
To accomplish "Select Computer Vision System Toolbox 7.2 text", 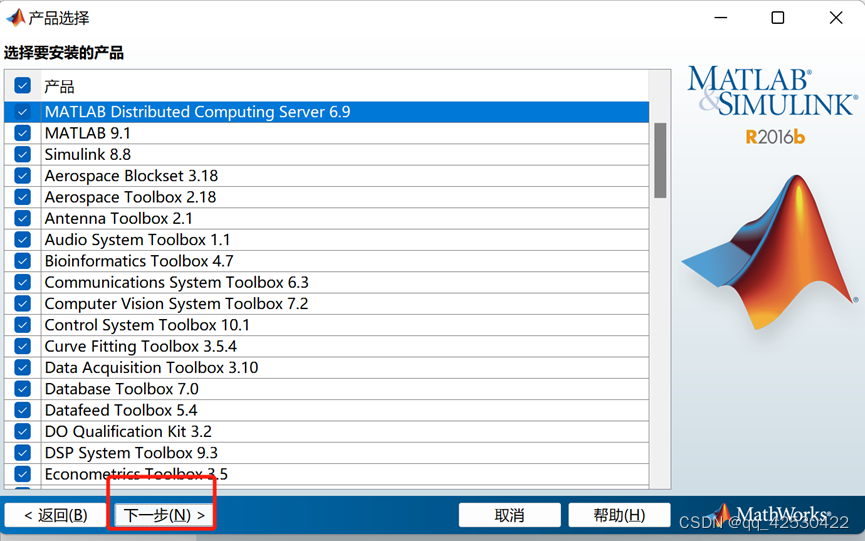I will (177, 304).
